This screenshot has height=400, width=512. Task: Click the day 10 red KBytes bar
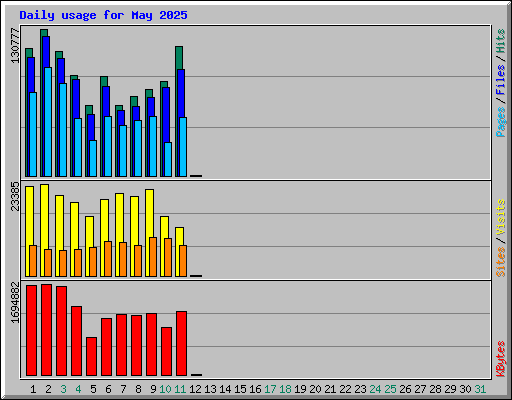click(x=166, y=351)
